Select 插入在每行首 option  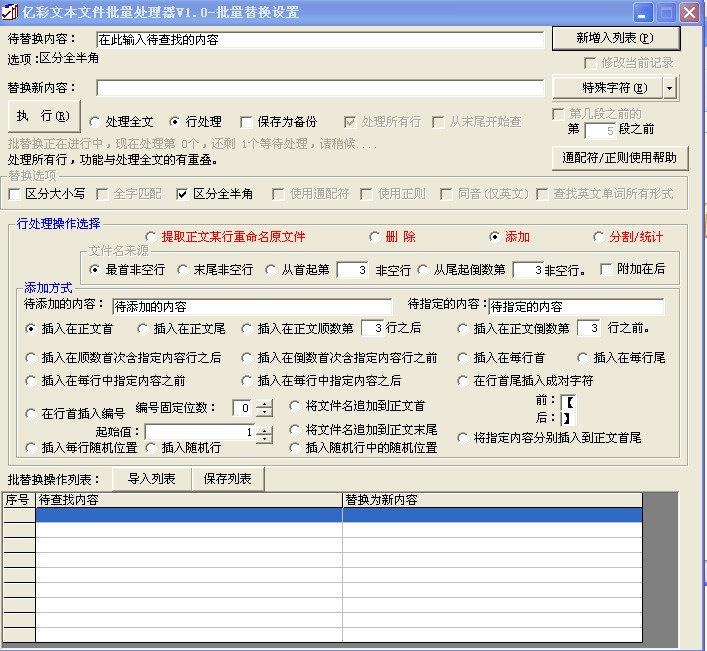[x=501, y=358]
